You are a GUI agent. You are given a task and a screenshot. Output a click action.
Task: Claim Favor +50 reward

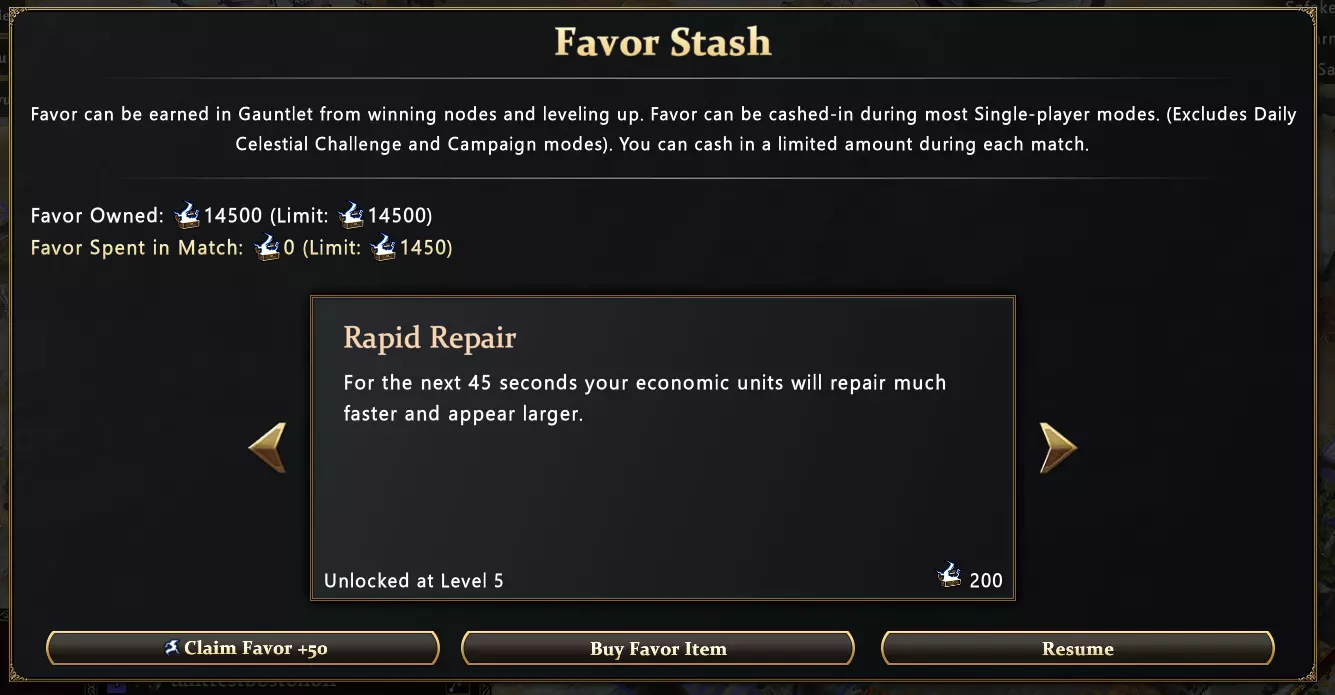tap(243, 648)
